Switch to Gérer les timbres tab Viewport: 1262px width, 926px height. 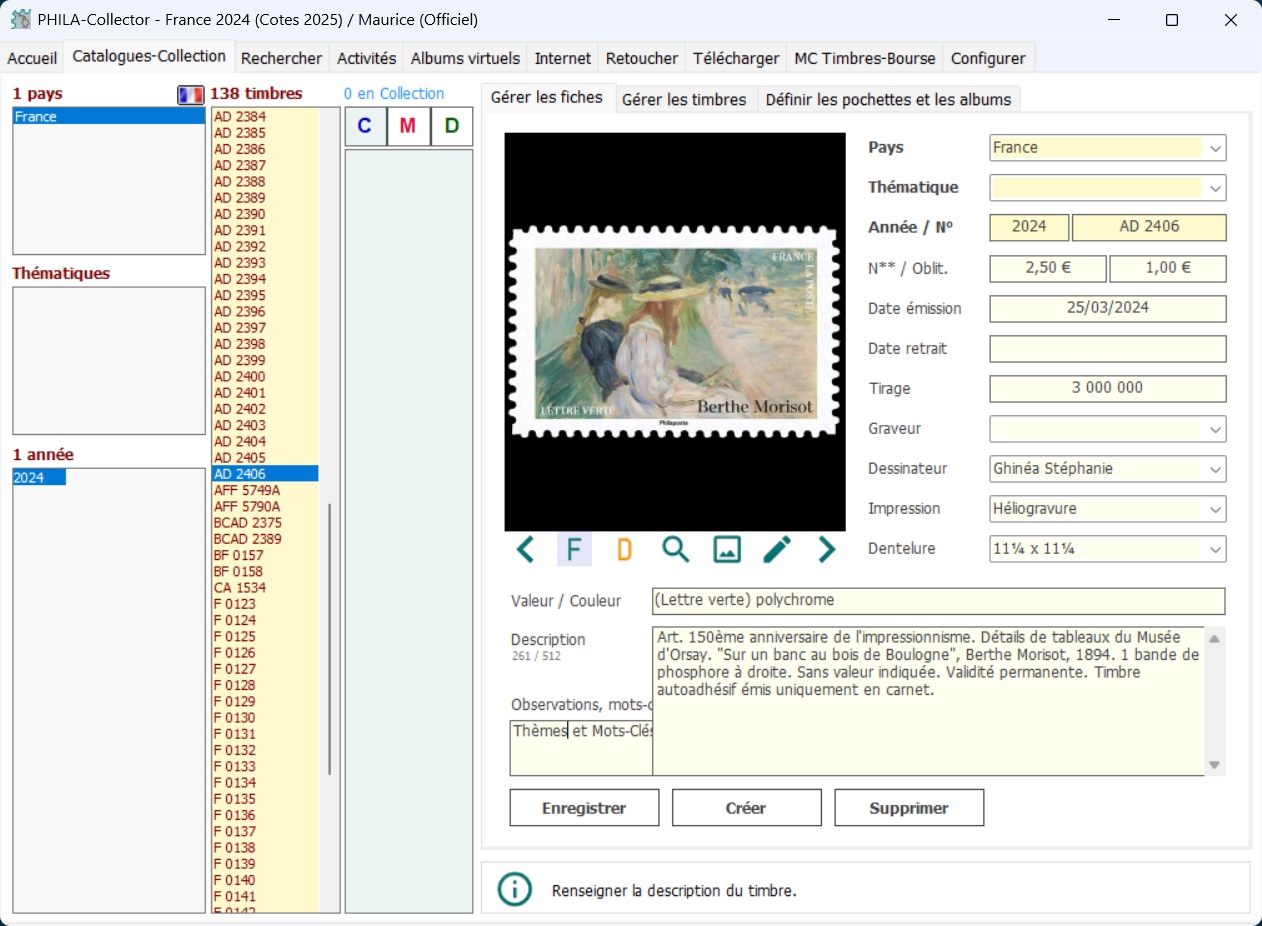[684, 99]
